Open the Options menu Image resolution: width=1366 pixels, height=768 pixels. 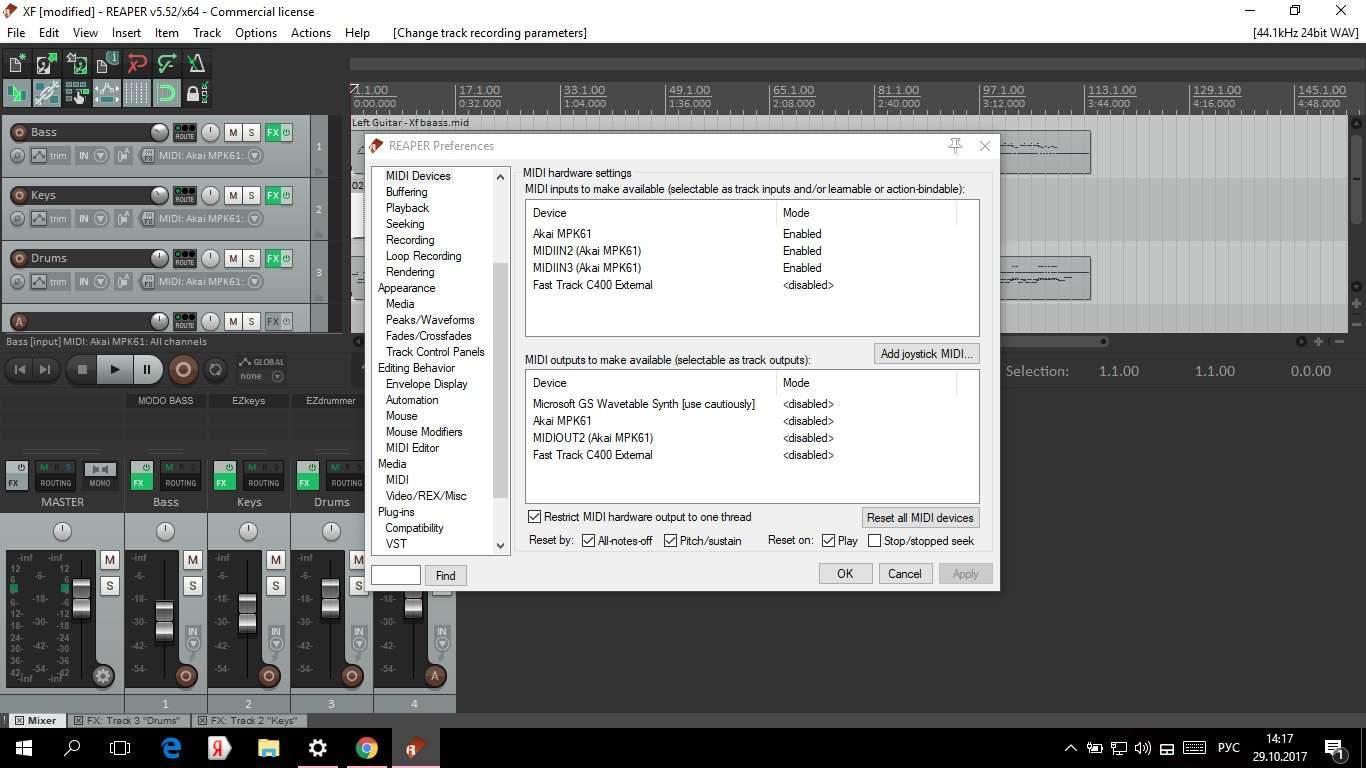coord(255,32)
